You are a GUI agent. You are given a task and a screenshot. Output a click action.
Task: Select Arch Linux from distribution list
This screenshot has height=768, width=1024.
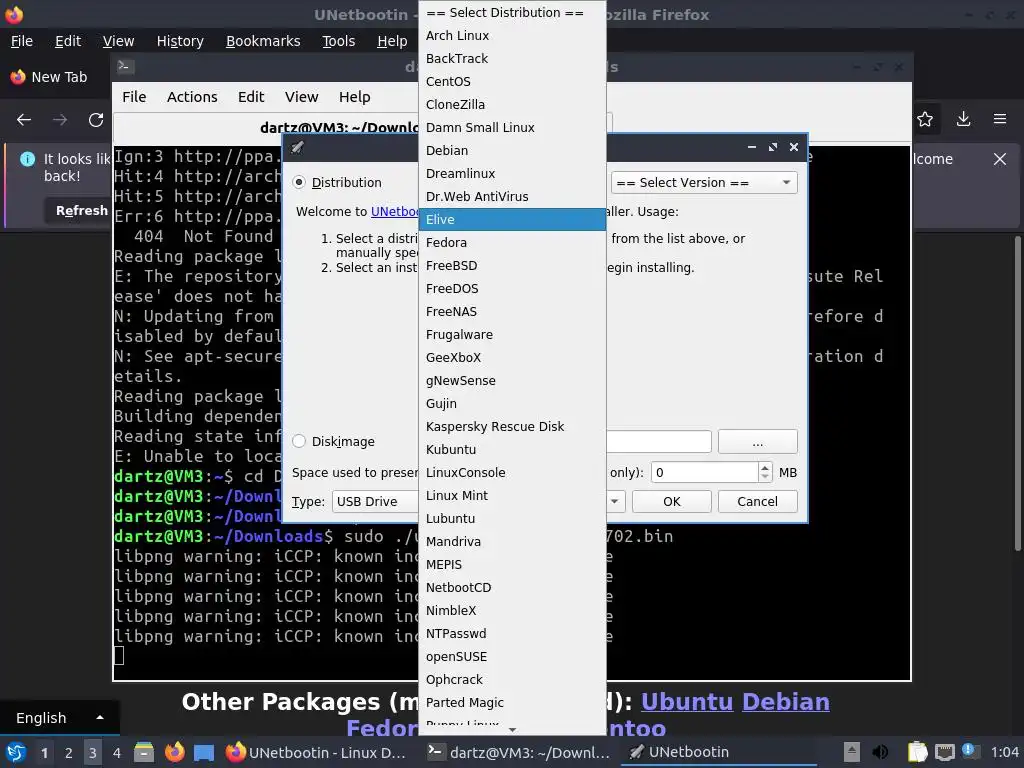click(x=512, y=36)
